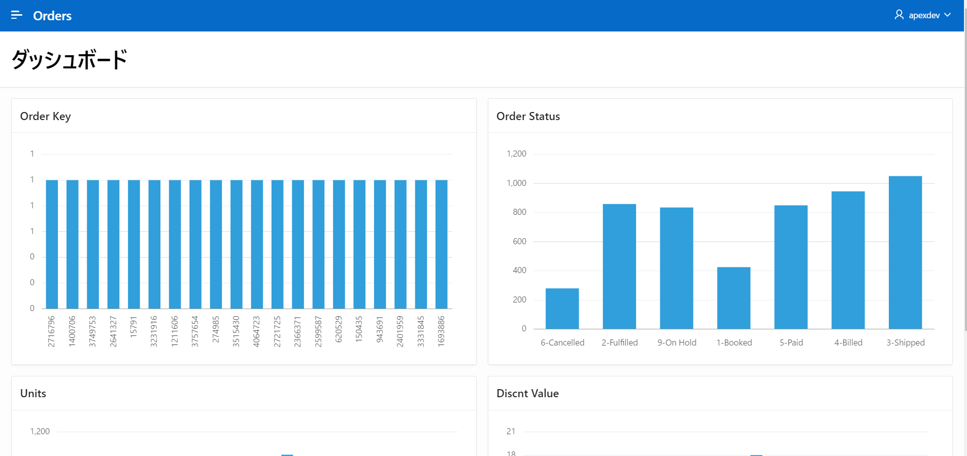This screenshot has width=967, height=456.
Task: Go to the Orders application home title
Action: [x=52, y=16]
